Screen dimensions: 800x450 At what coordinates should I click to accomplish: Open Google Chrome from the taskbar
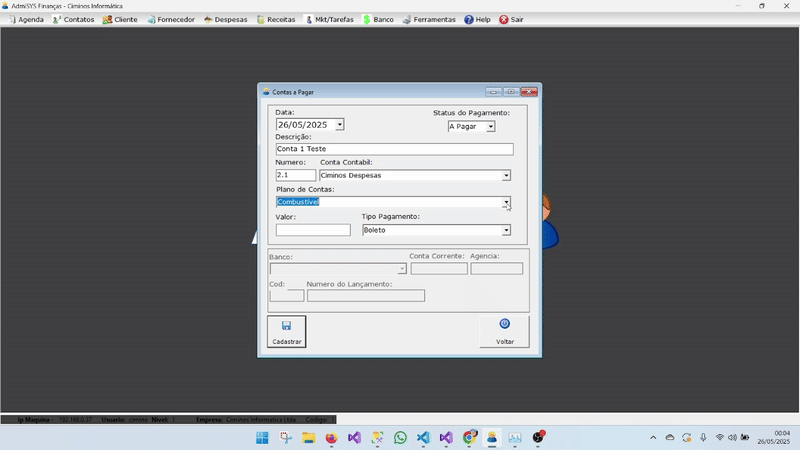coord(469,438)
